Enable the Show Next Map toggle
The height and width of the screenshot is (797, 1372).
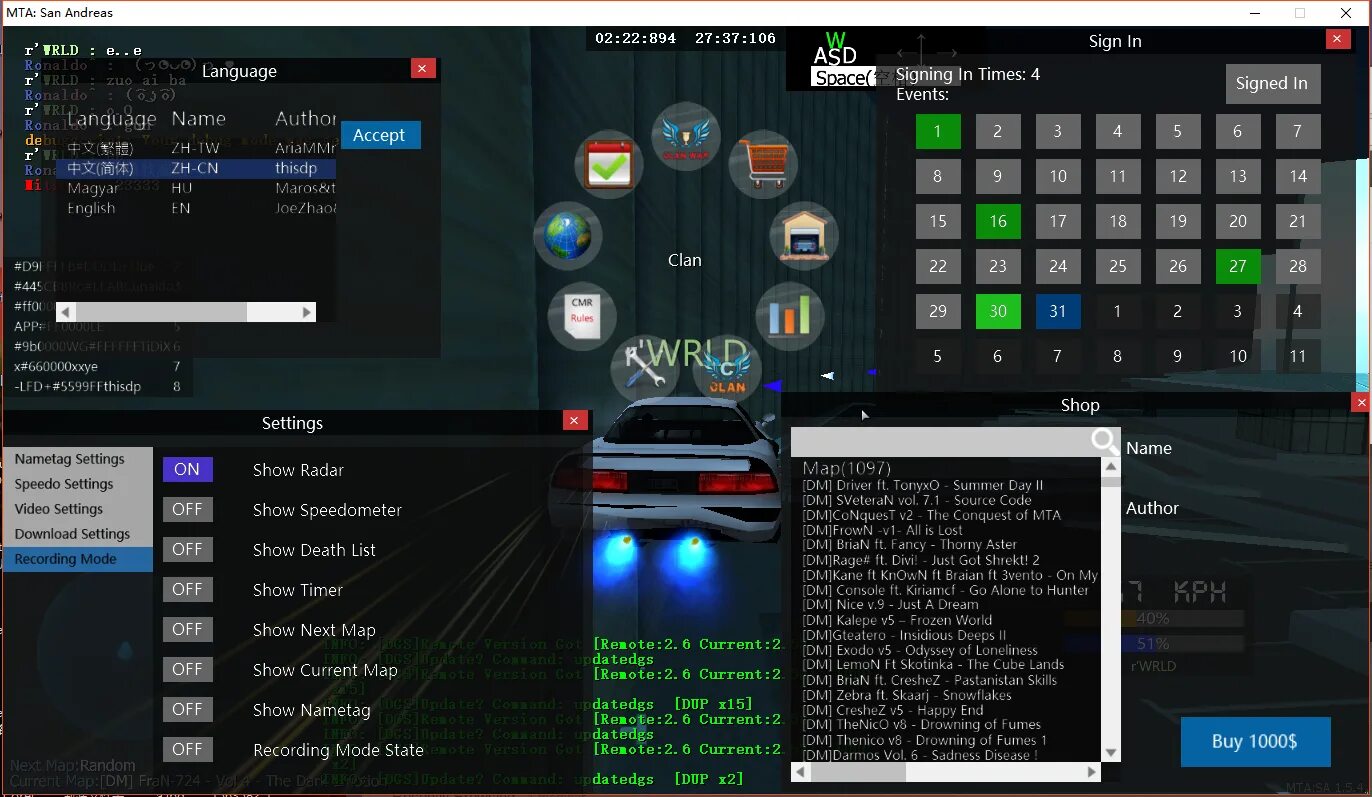(x=188, y=629)
